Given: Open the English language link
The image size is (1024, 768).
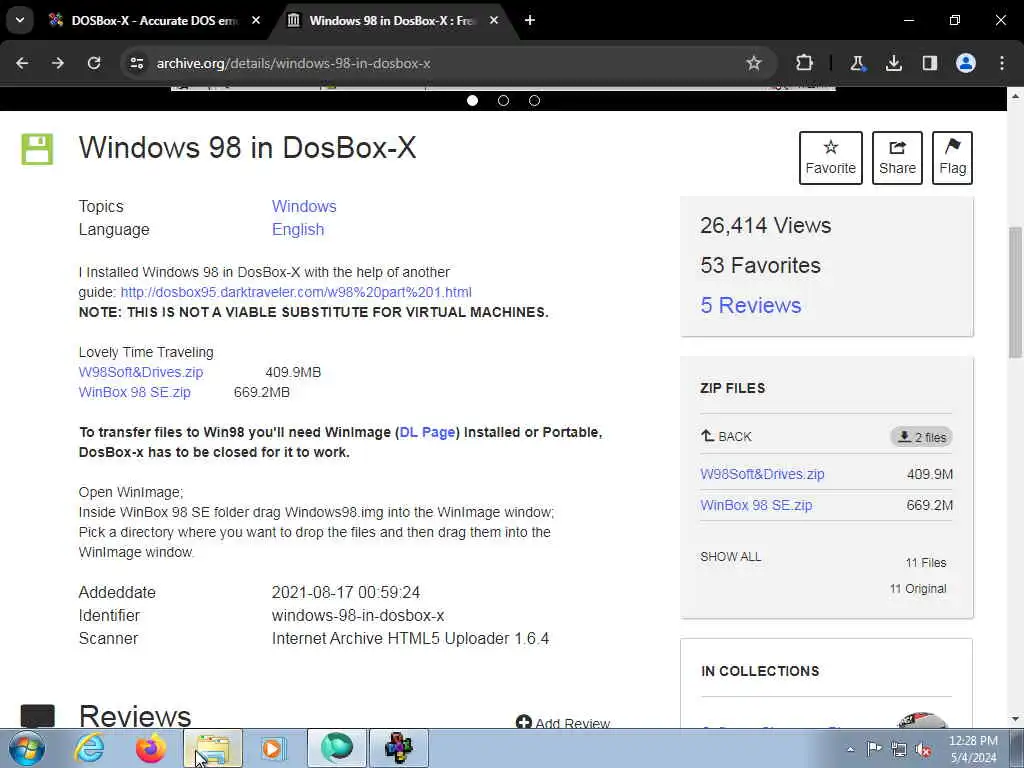Looking at the screenshot, I should click(298, 230).
